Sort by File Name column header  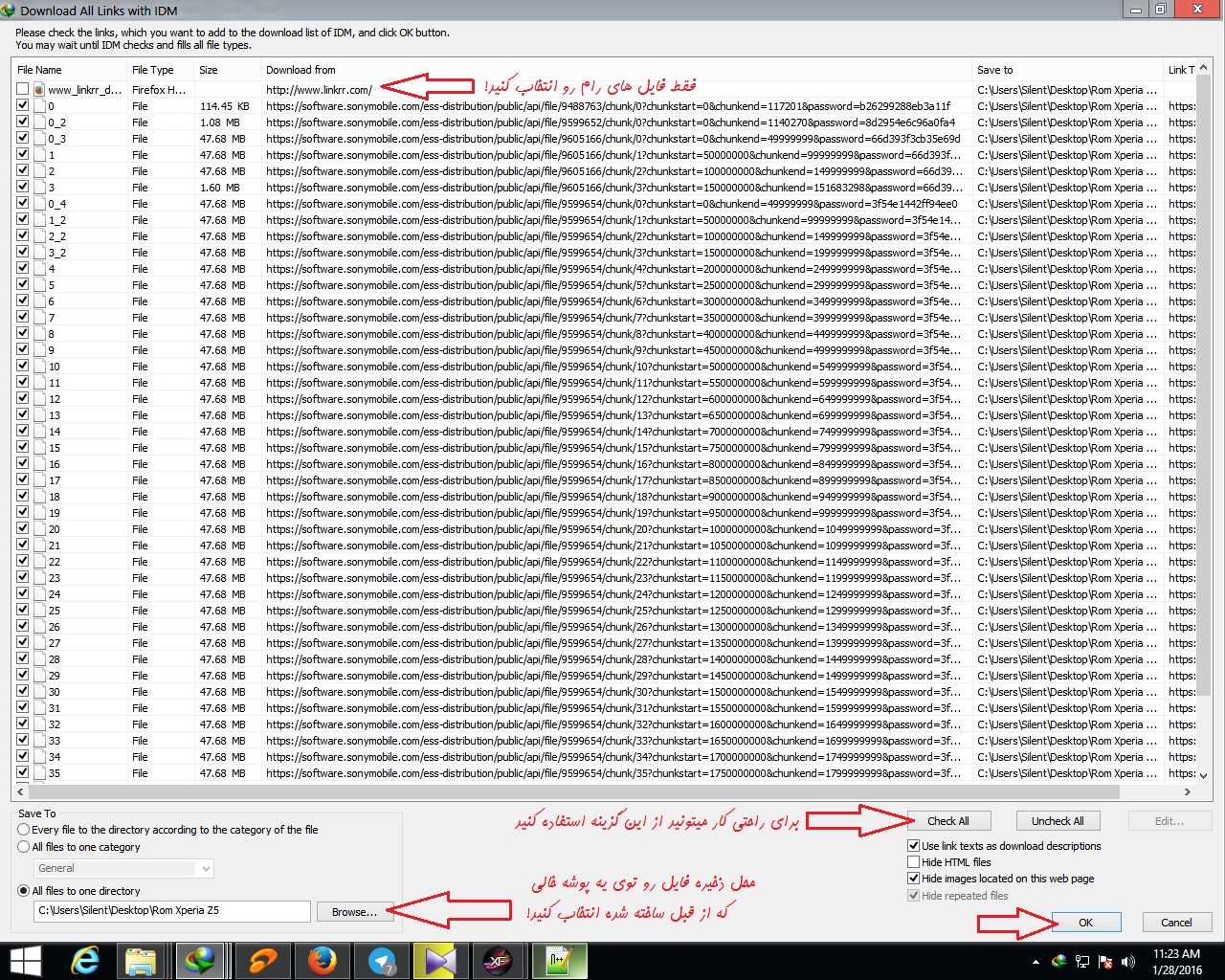coord(69,70)
